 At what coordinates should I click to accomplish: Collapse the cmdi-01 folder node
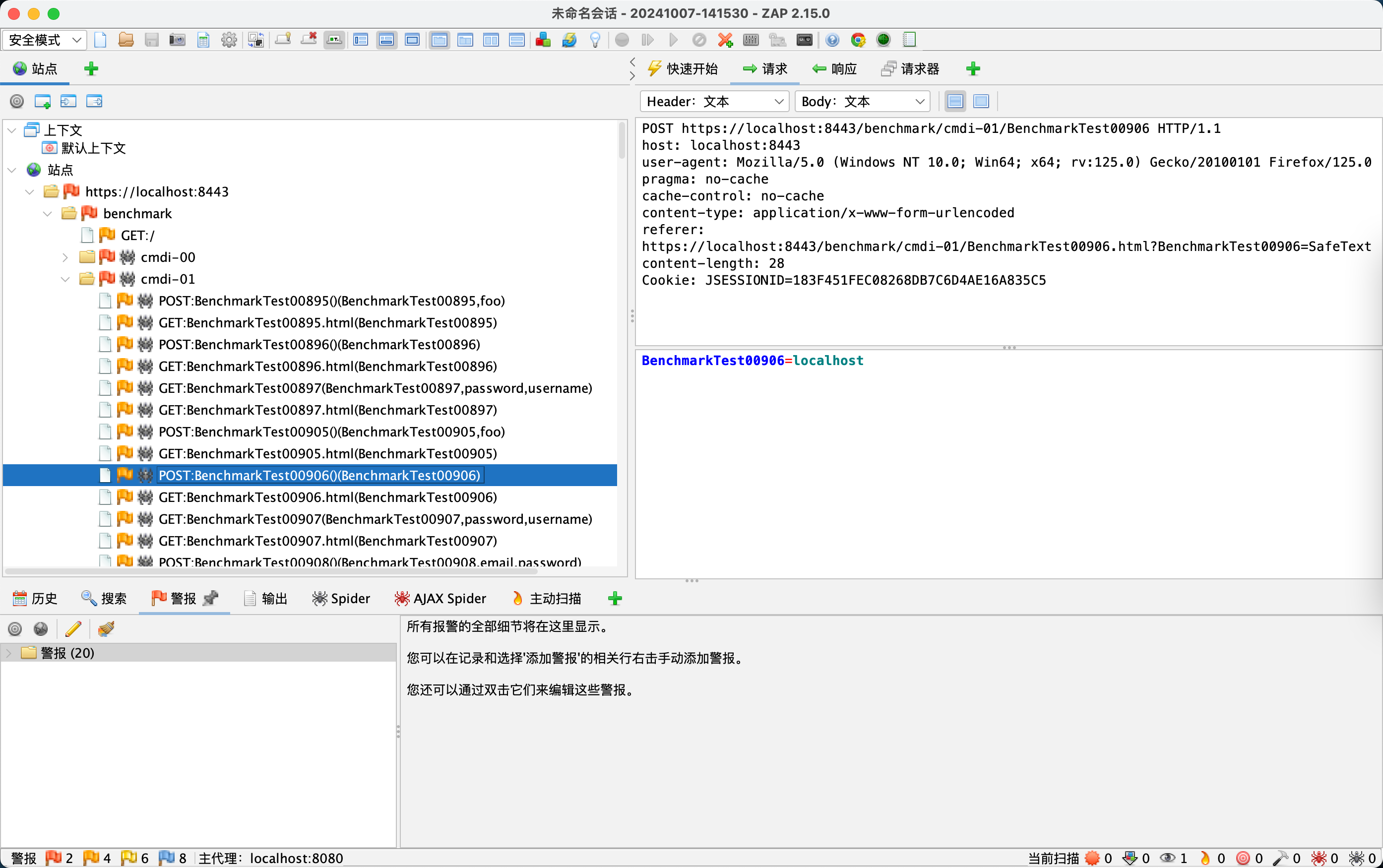tap(65, 279)
